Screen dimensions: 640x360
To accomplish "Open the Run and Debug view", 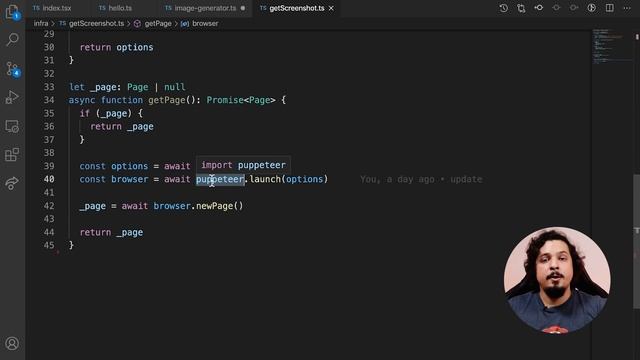I will pos(12,97).
